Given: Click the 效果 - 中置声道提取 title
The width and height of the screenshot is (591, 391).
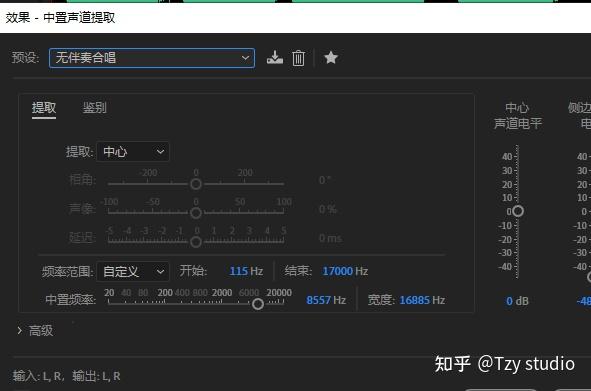Looking at the screenshot, I should (60, 17).
